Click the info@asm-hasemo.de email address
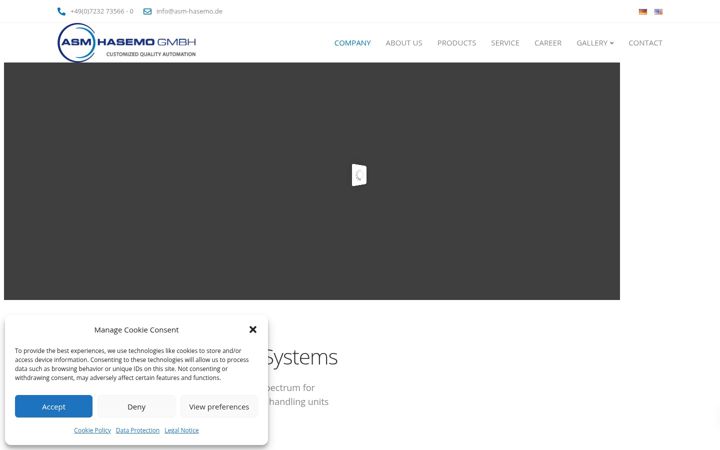 click(189, 11)
